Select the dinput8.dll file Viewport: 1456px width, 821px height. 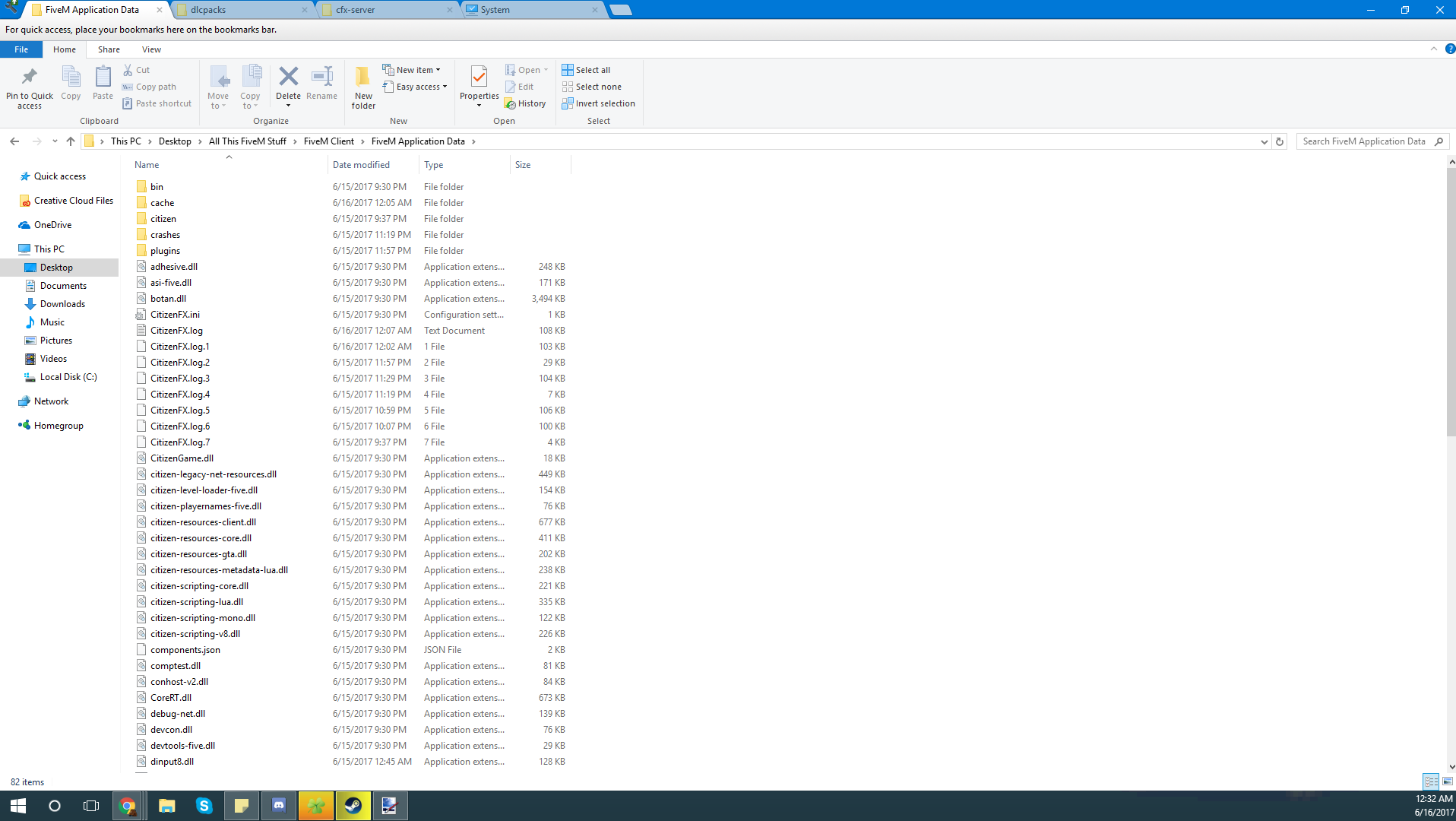click(x=172, y=762)
